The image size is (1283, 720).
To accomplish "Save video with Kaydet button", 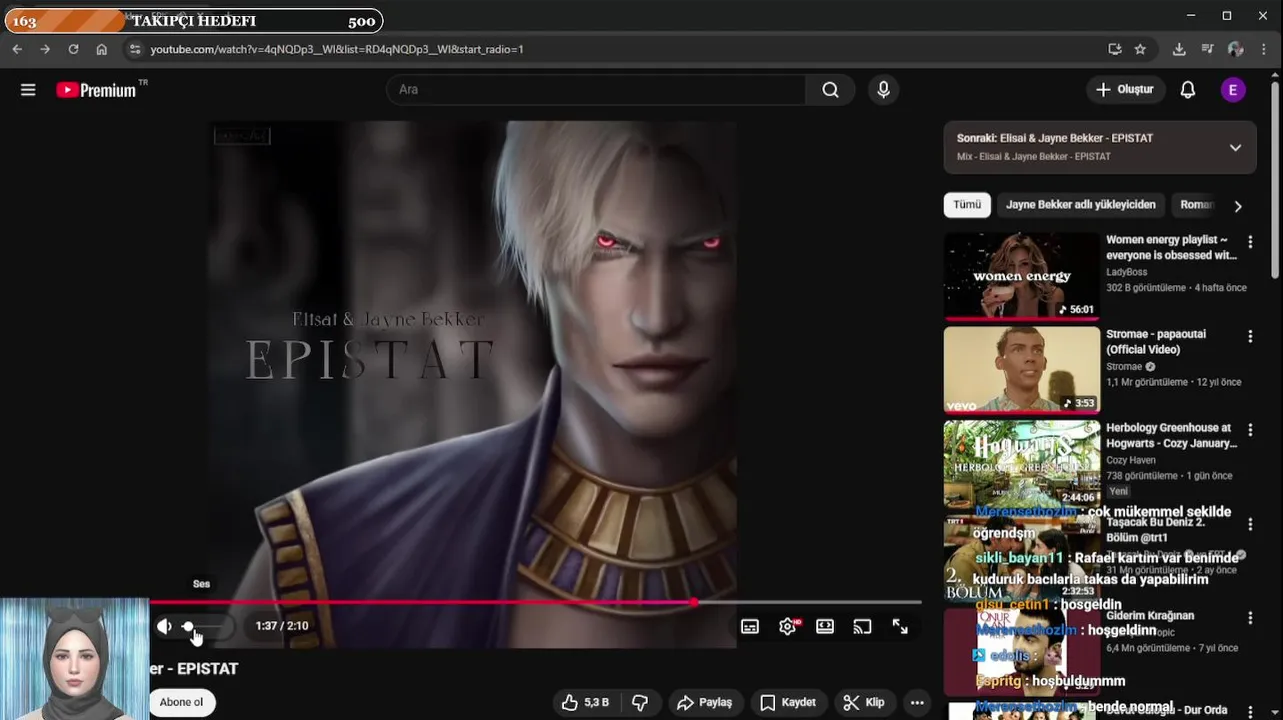I will (788, 702).
